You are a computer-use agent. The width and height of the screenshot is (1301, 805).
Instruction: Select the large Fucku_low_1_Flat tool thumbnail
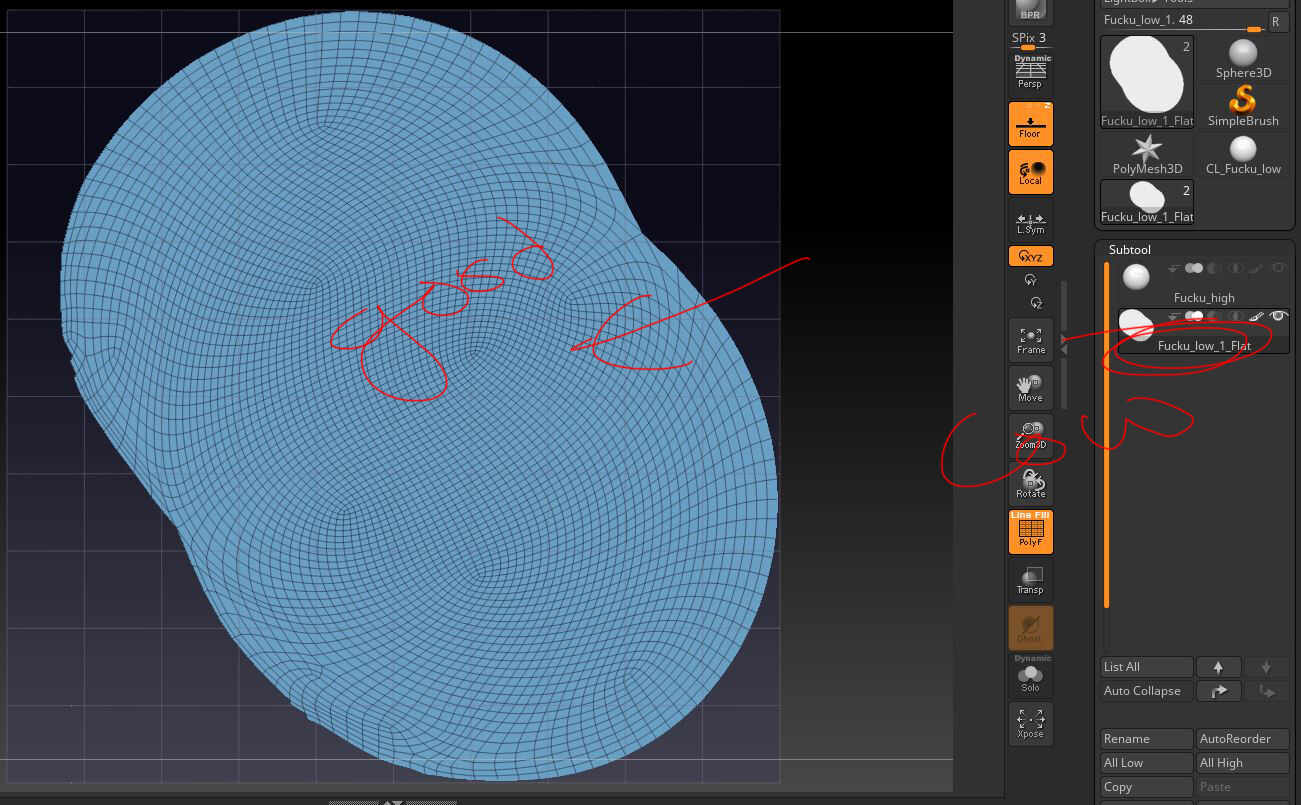click(x=1147, y=82)
